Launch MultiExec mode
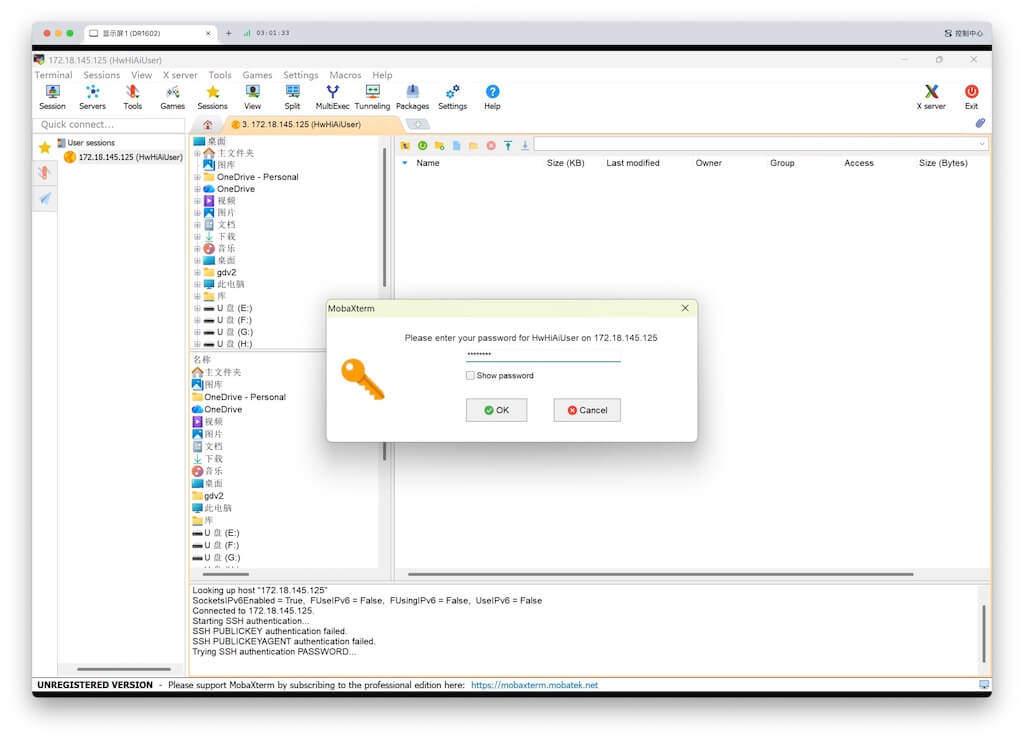 click(x=332, y=96)
